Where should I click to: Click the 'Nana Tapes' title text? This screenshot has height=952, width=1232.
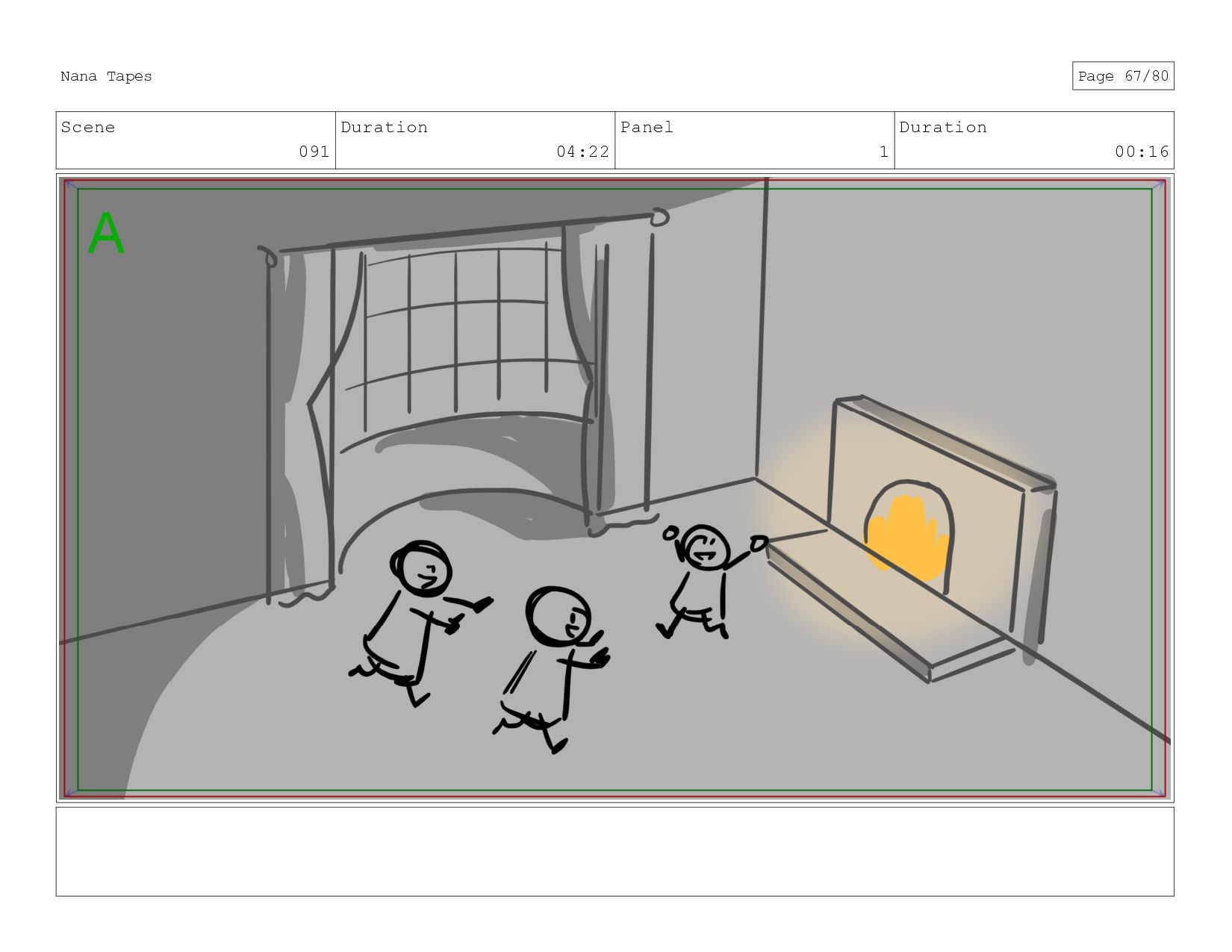click(x=106, y=76)
